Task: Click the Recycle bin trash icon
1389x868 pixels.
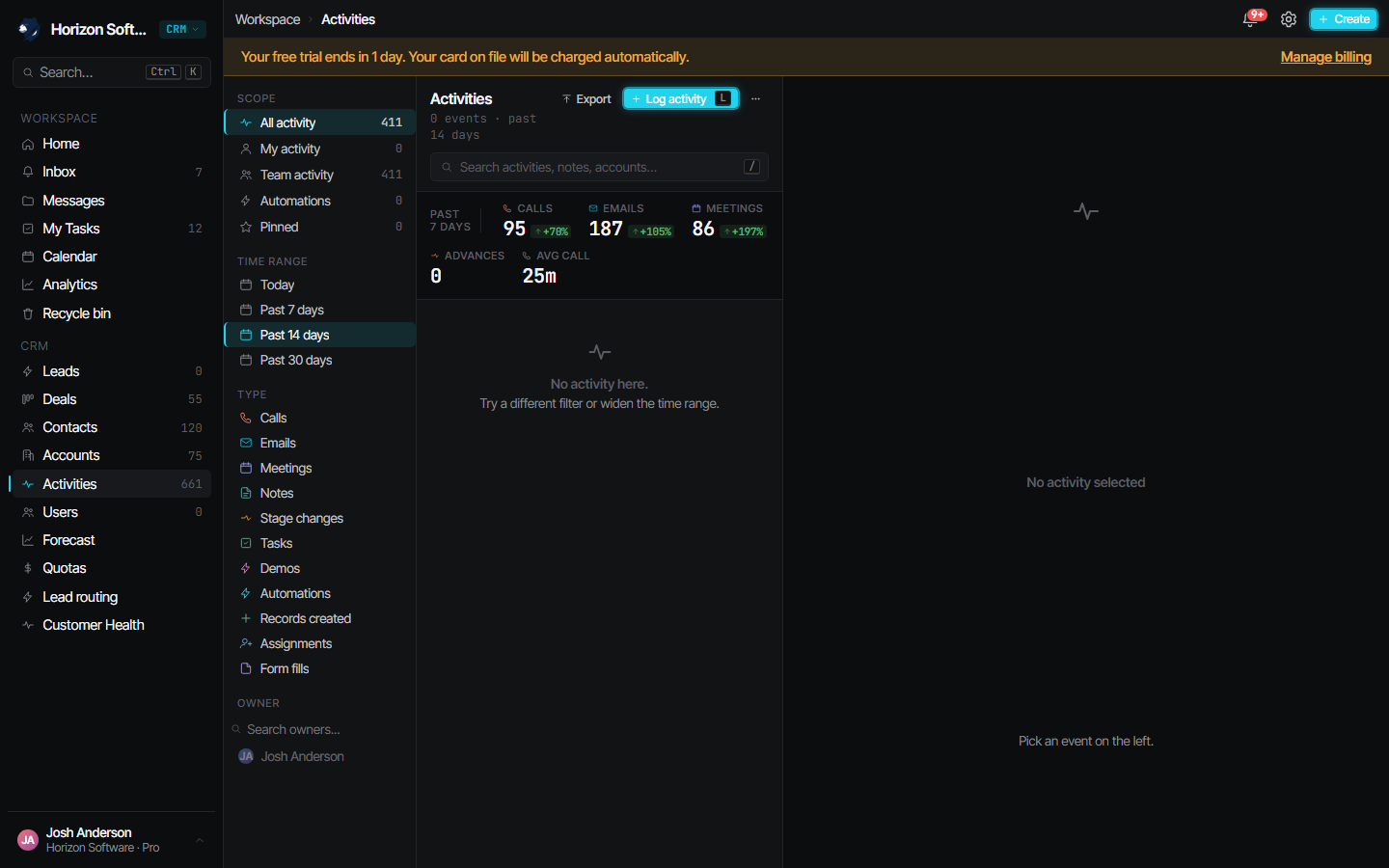Action: pyautogui.click(x=28, y=313)
